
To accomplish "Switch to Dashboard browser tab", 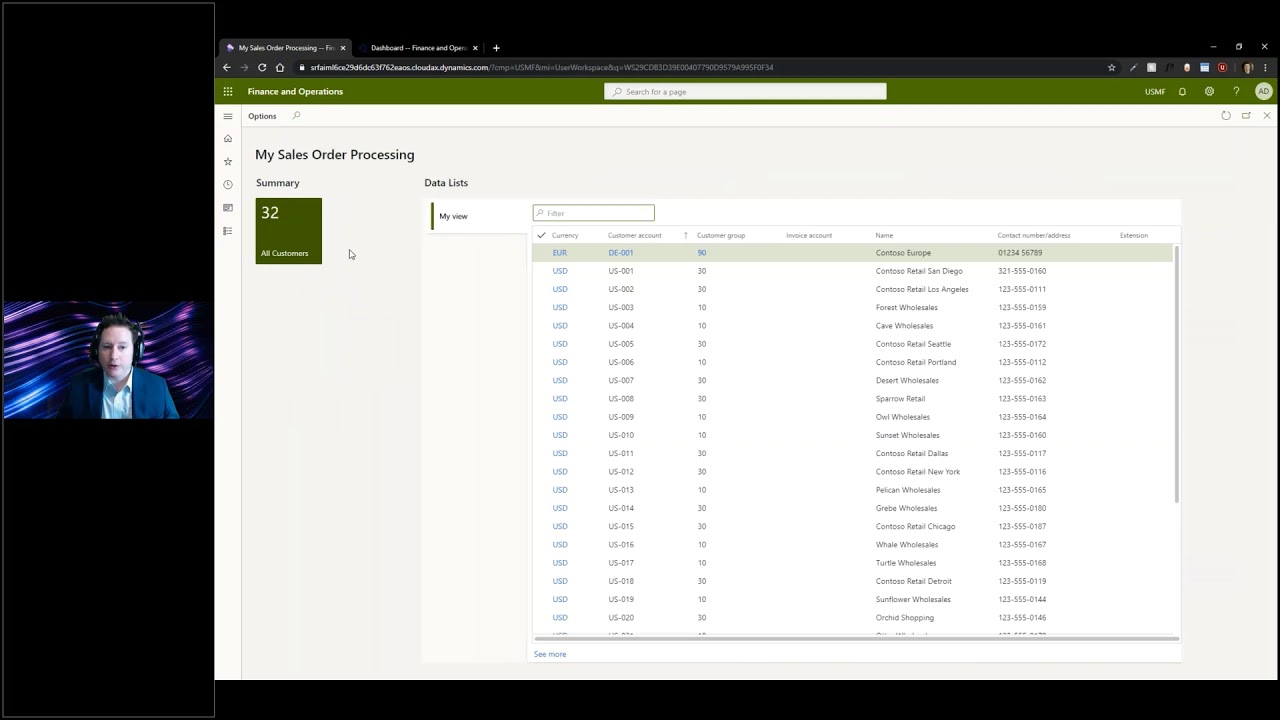I will point(418,47).
